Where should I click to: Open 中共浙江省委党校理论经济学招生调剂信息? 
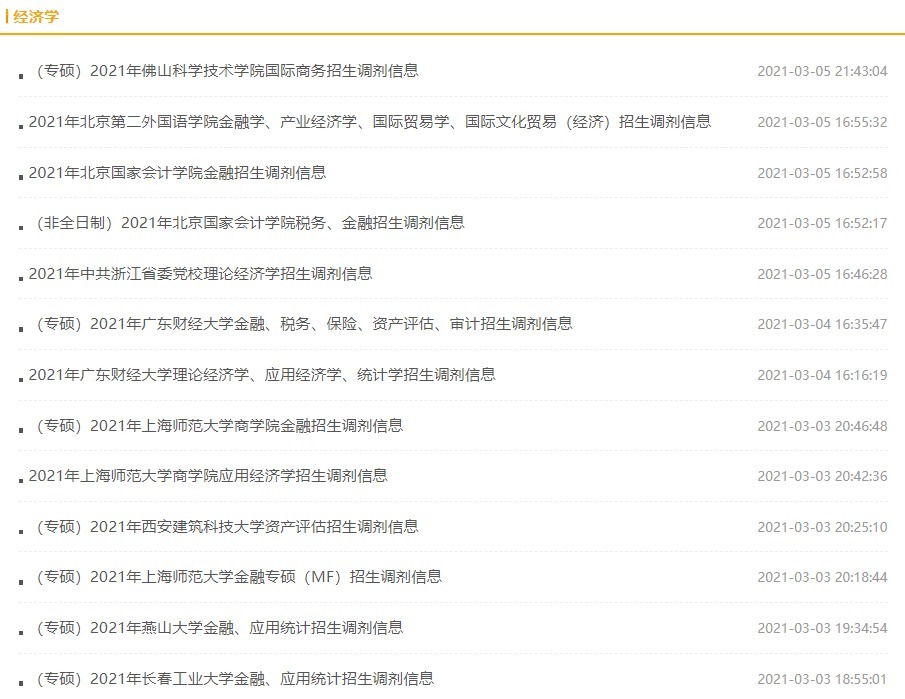pos(200,273)
